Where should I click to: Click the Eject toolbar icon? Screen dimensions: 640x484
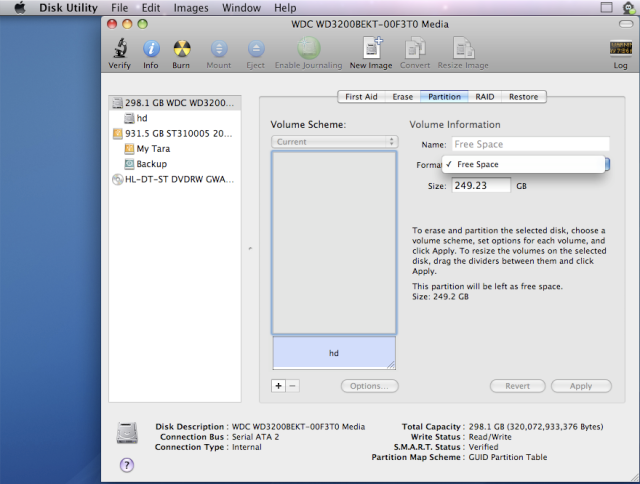tap(256, 49)
